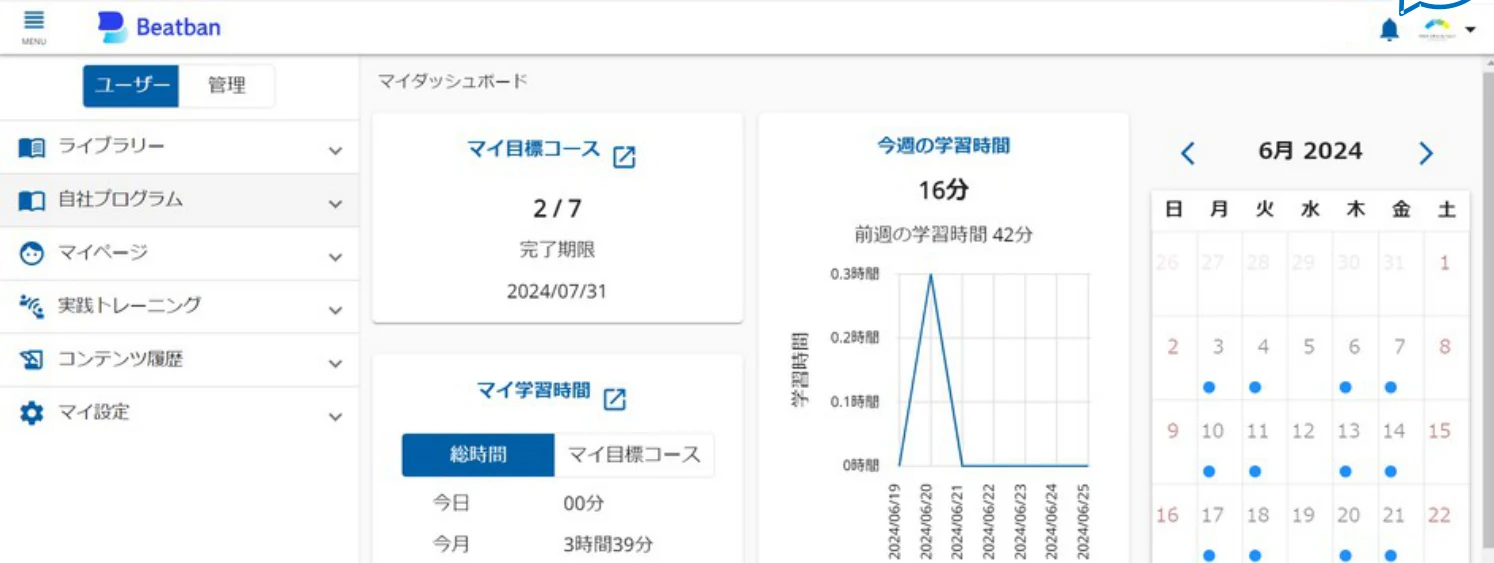Switch to the ユーザー tab
The height and width of the screenshot is (563, 1494).
tap(131, 86)
